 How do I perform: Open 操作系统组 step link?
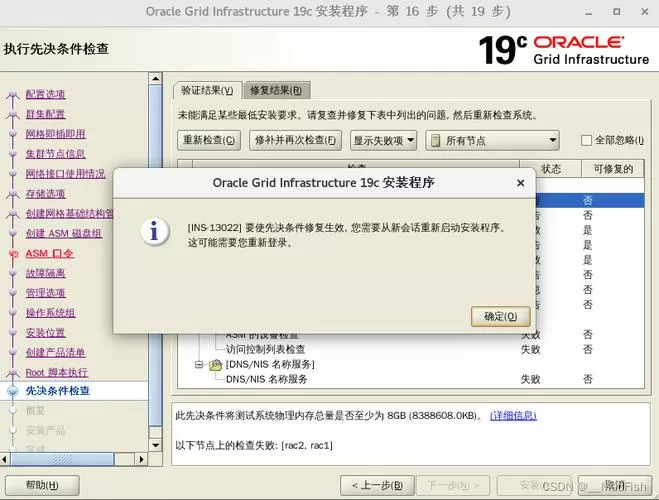click(x=50, y=313)
